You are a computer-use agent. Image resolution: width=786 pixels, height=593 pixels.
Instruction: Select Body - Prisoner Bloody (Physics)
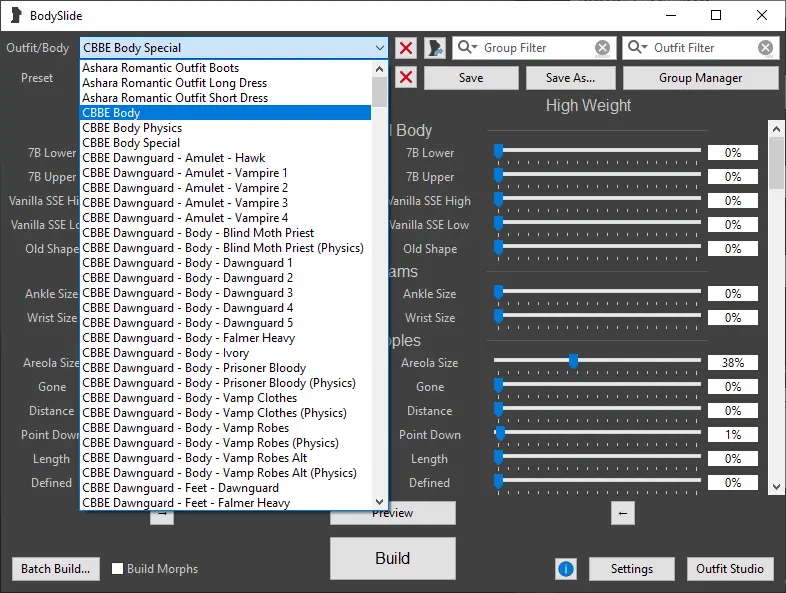point(226,383)
